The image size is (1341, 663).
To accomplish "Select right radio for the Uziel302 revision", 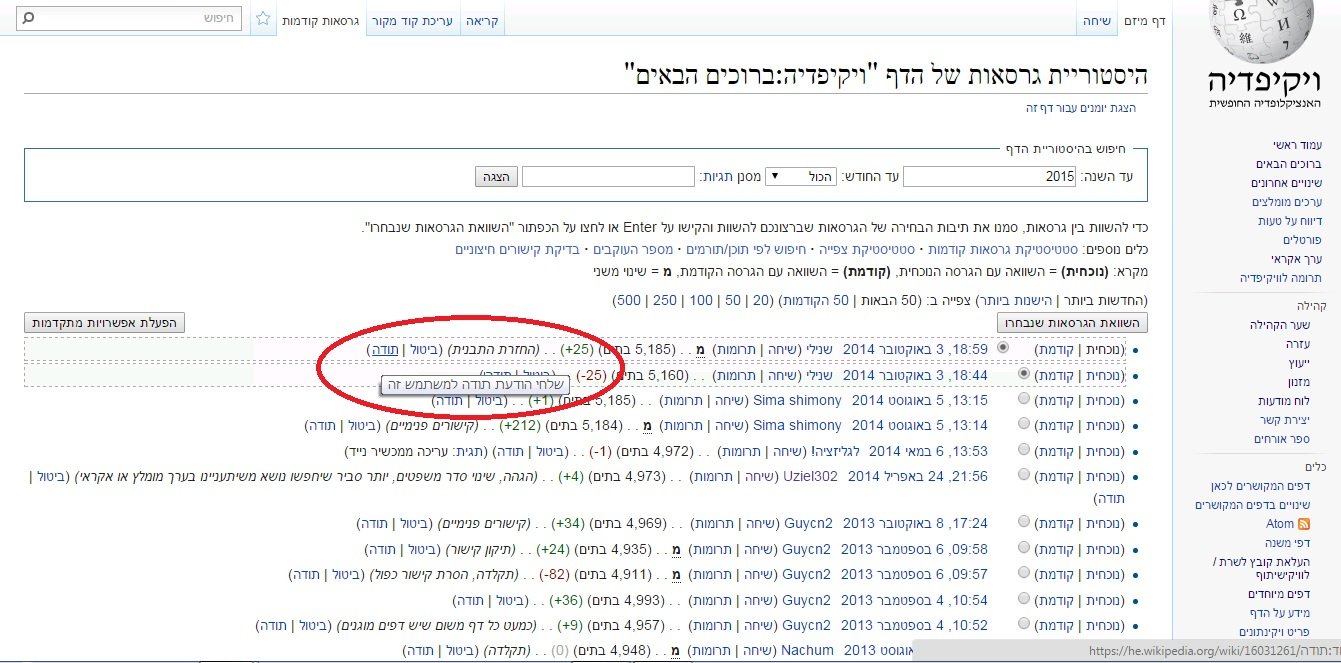I will 1023,474.
